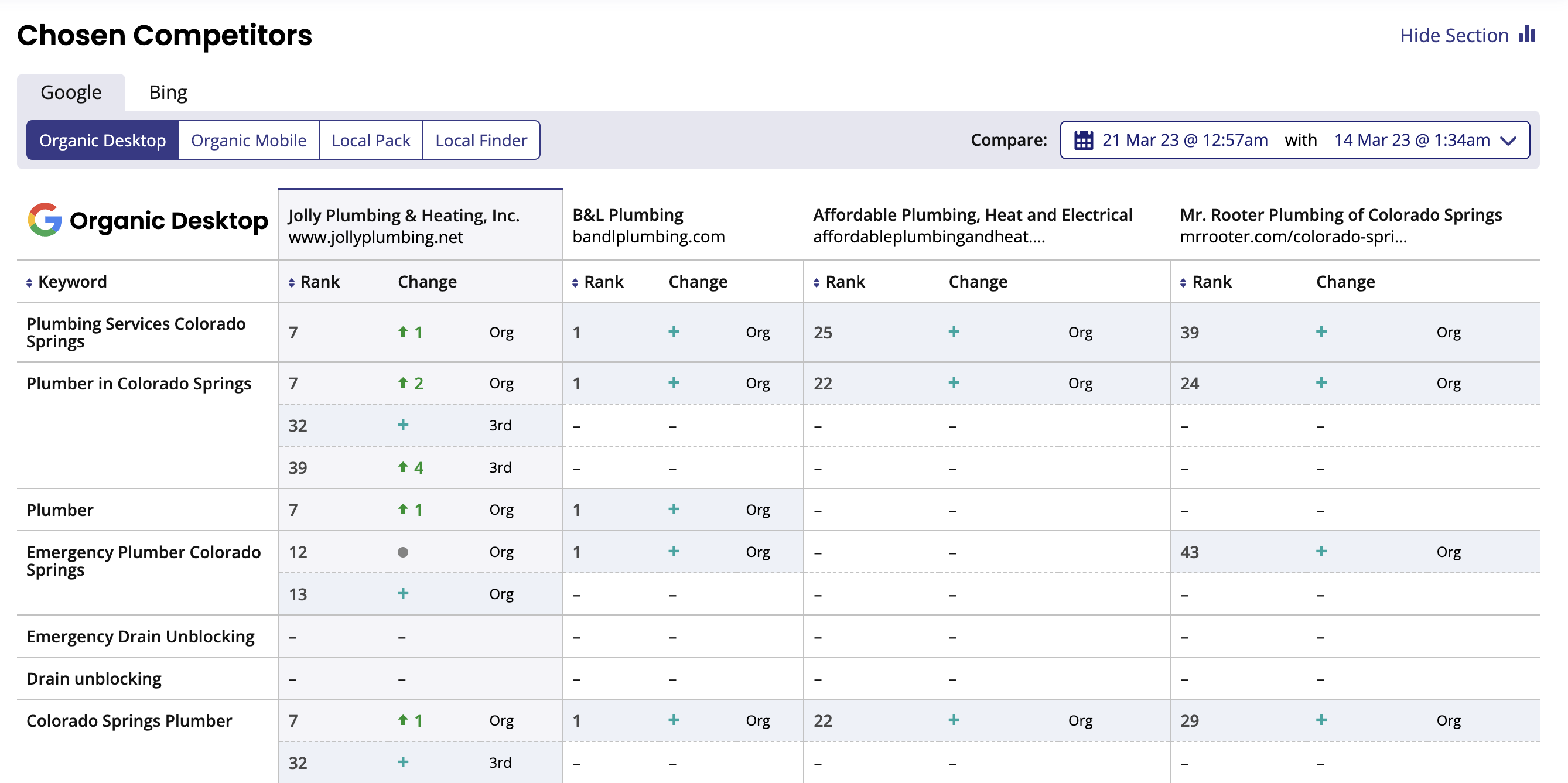
Task: Select the Local Pack view
Action: click(371, 141)
